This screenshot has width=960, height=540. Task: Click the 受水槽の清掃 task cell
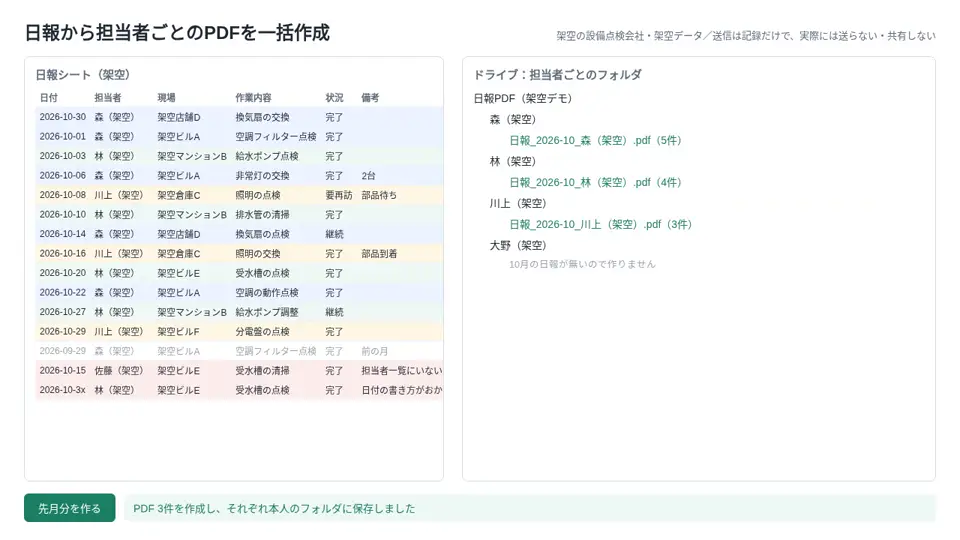(262, 371)
